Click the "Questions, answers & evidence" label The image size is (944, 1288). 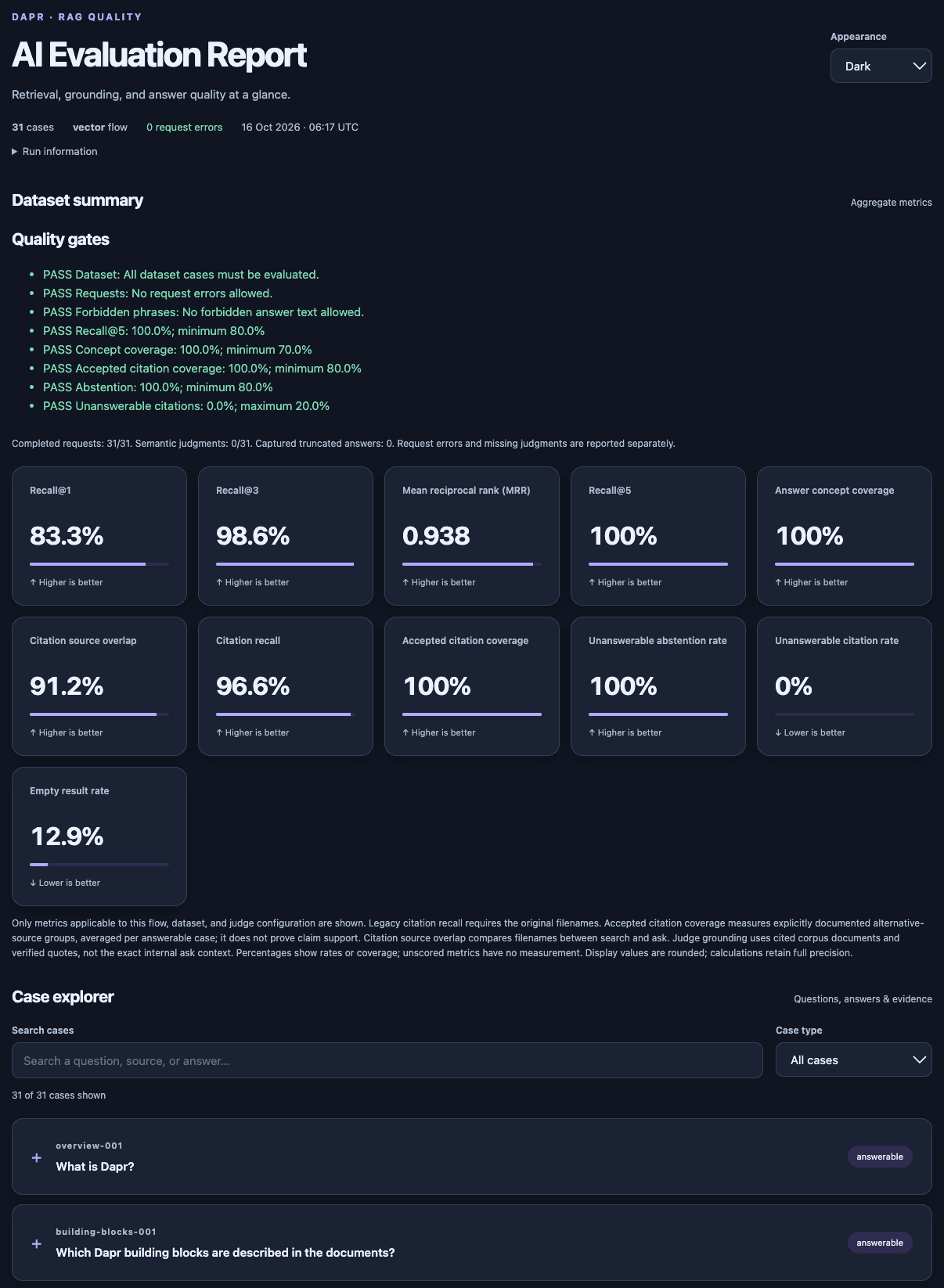pos(863,999)
